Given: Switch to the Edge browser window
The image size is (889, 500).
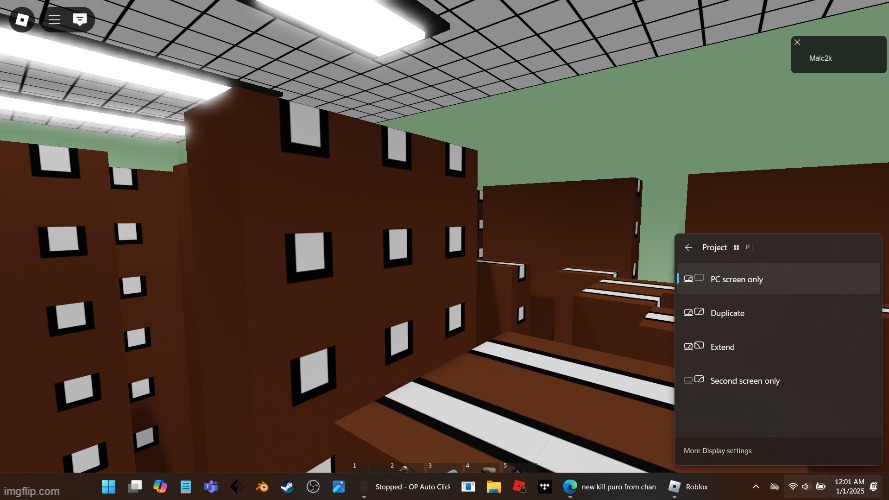Looking at the screenshot, I should 609,486.
